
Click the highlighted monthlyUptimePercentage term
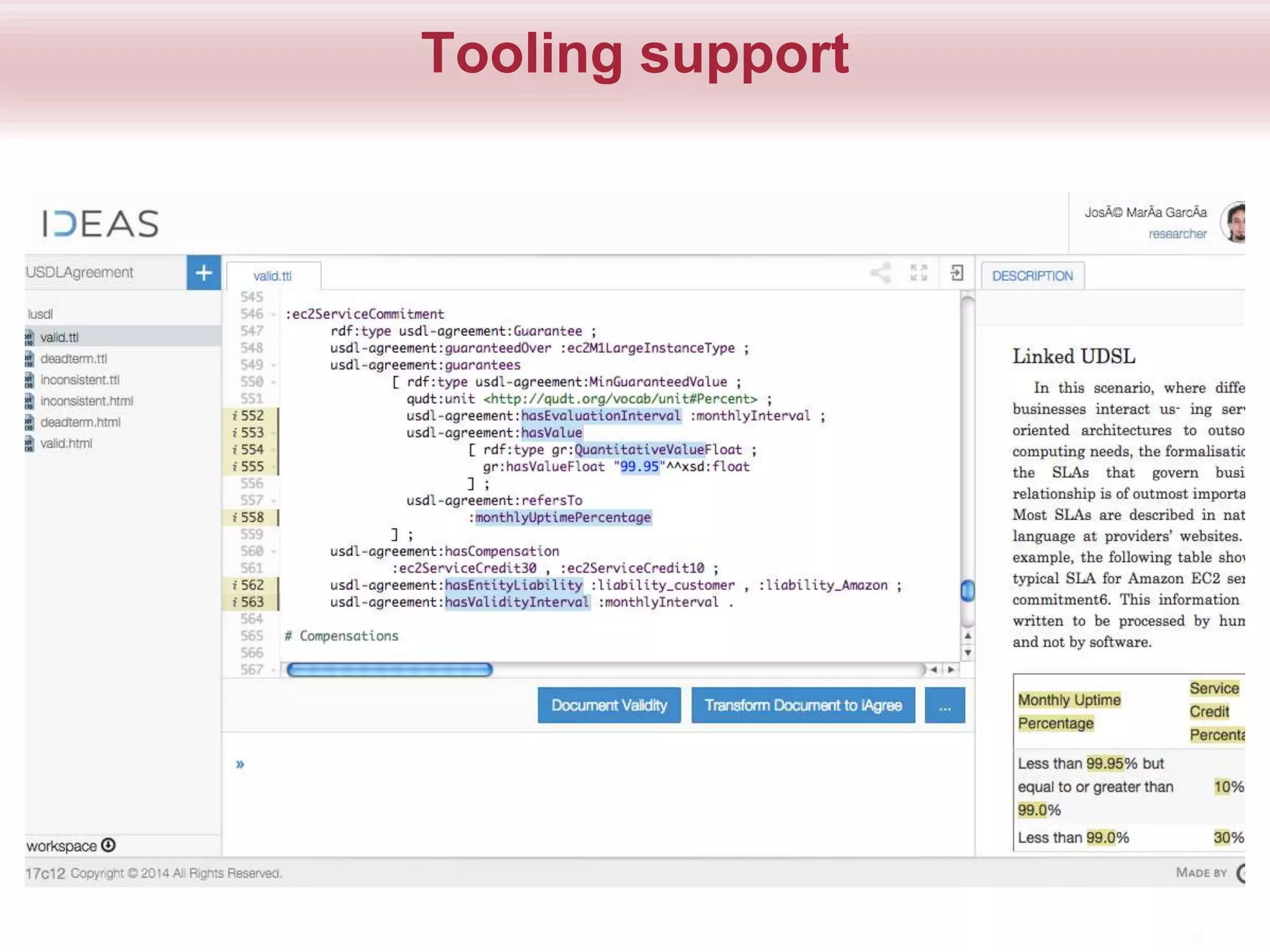(563, 517)
